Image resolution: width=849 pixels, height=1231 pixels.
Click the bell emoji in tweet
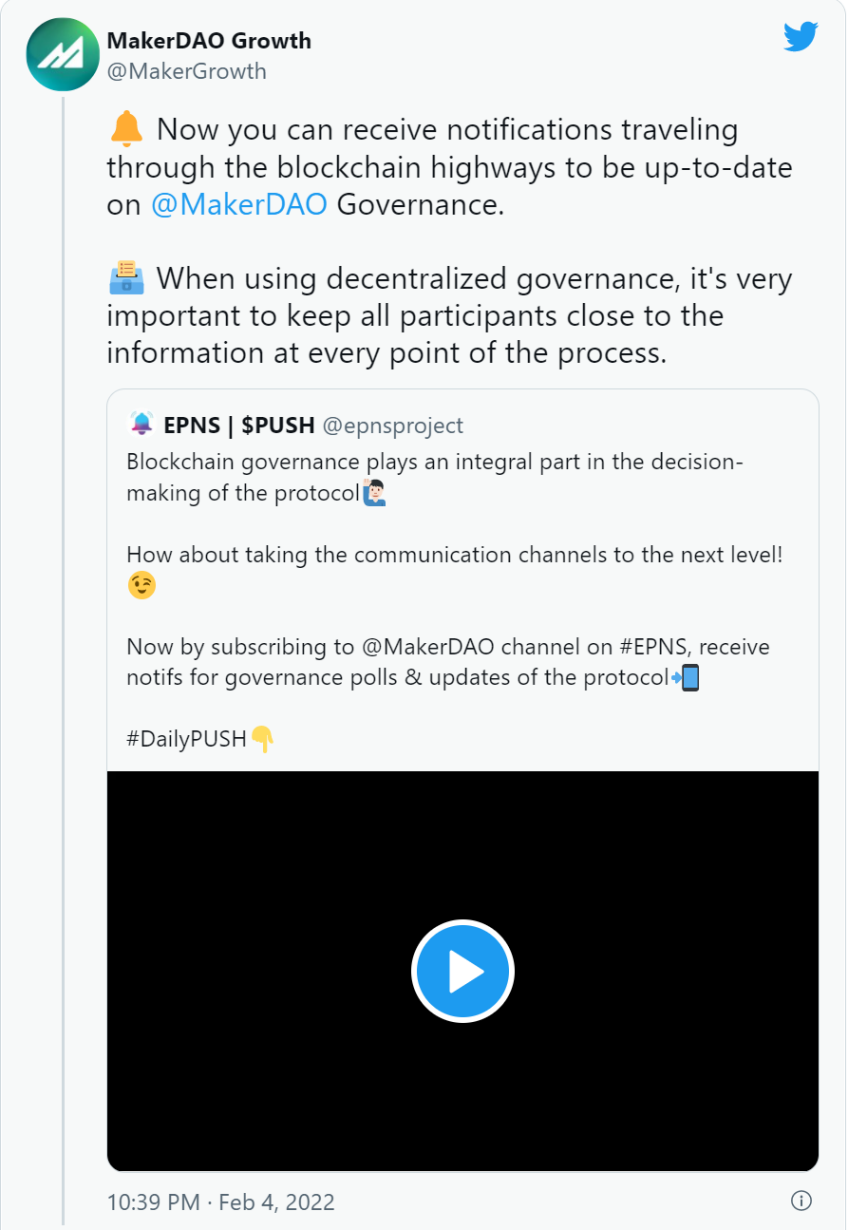coord(126,129)
